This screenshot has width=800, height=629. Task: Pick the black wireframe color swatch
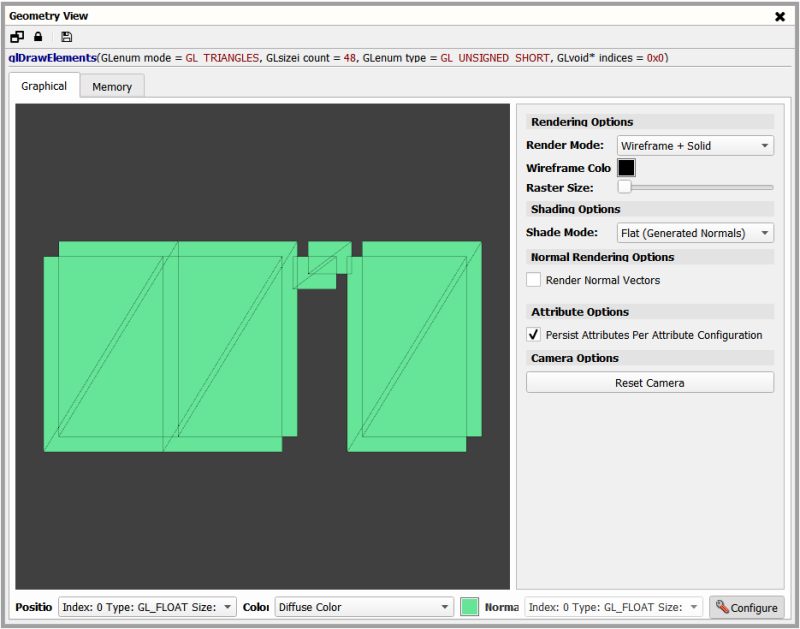pos(626,168)
